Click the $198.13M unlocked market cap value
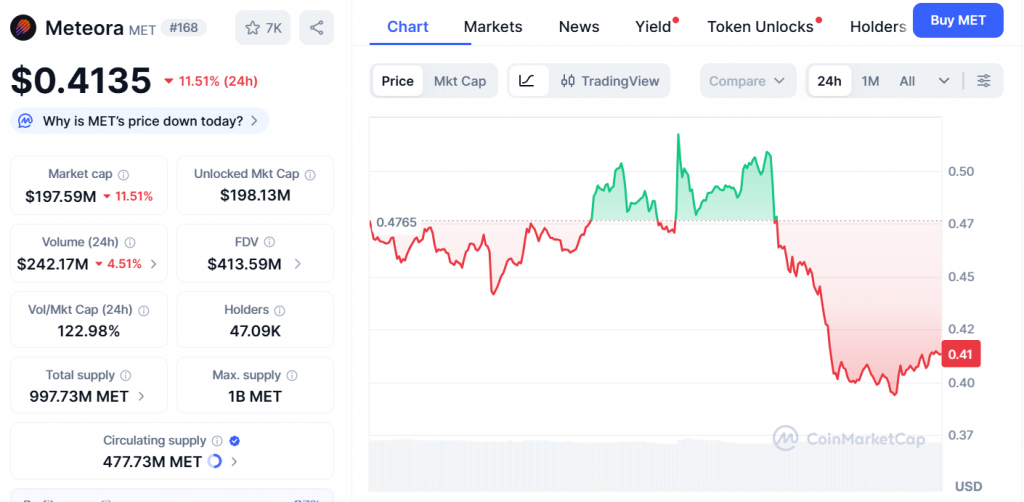The height and width of the screenshot is (502, 1024). [x=255, y=195]
